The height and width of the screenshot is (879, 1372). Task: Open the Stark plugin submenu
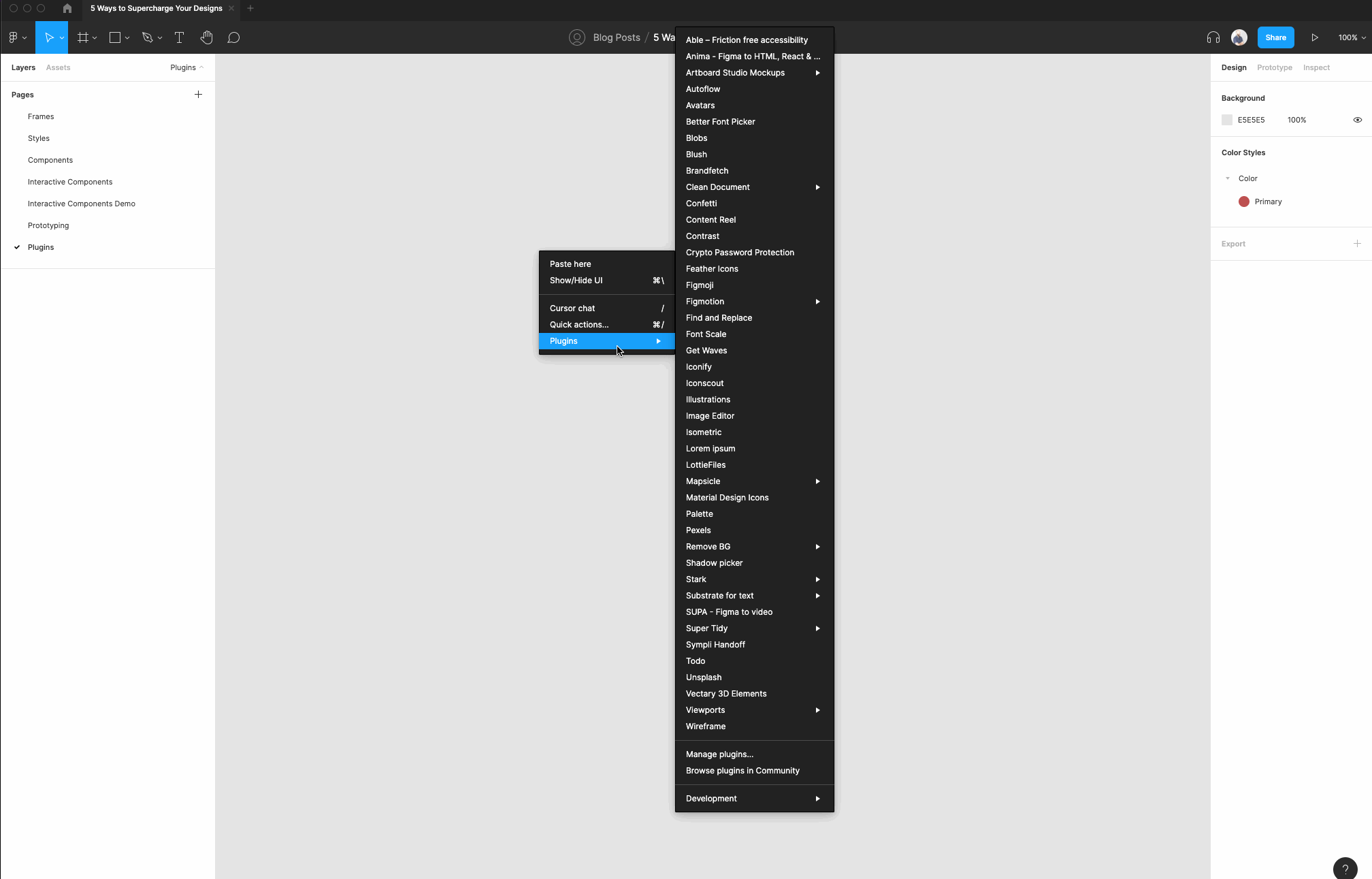click(x=754, y=579)
